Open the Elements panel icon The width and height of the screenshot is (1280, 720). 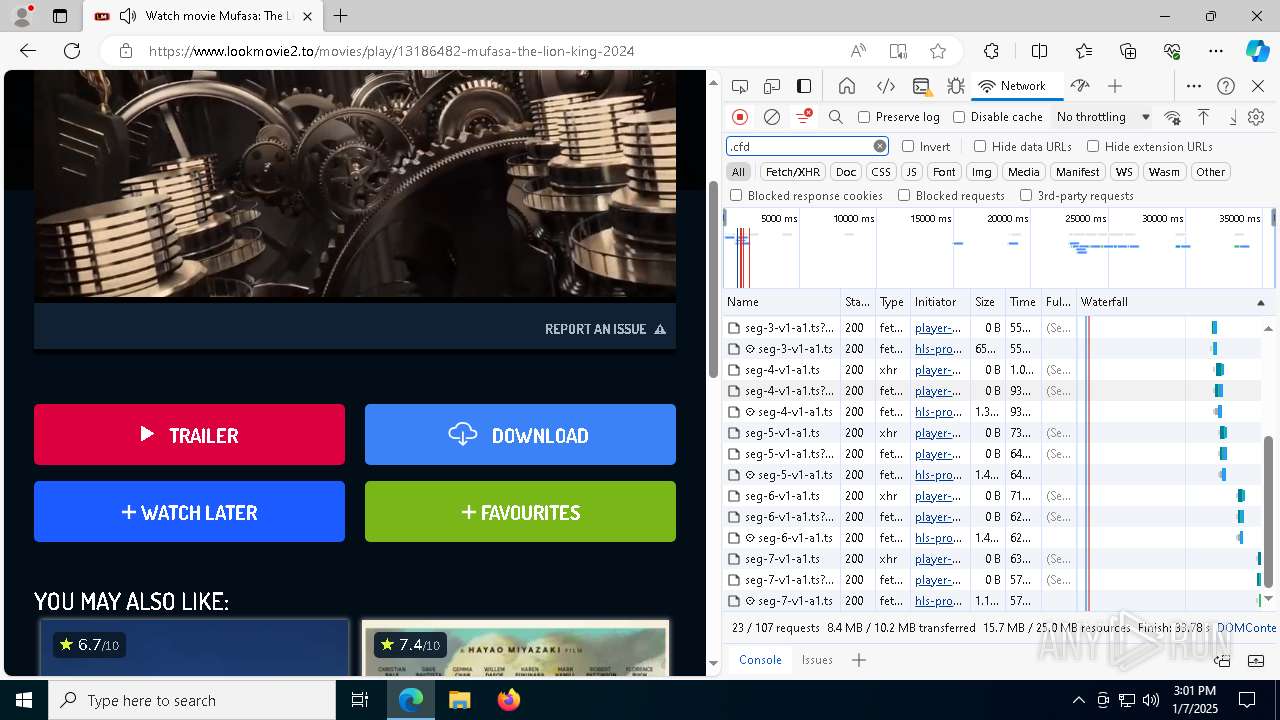click(x=885, y=86)
